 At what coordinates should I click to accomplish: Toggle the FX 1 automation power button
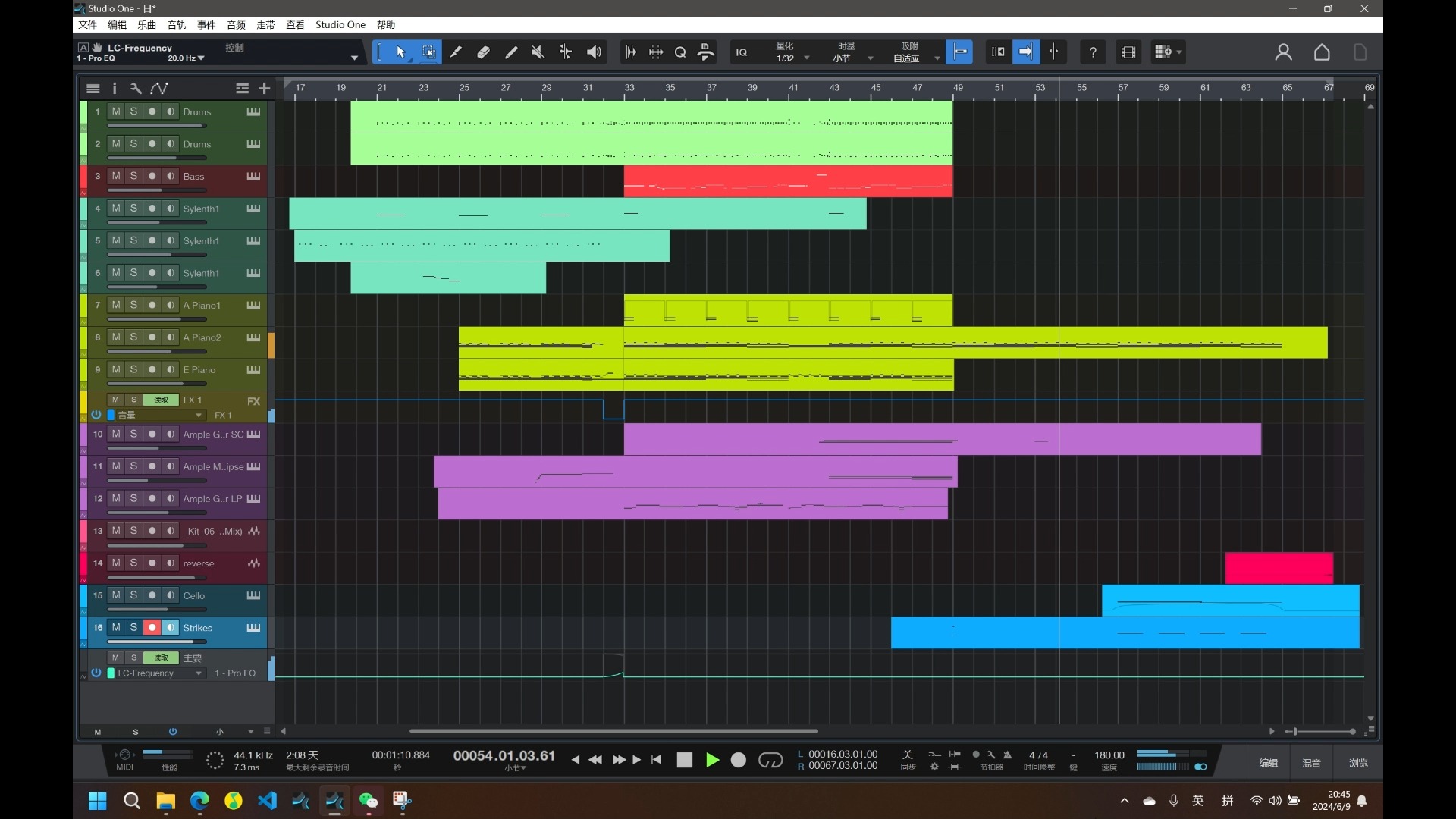(x=96, y=415)
